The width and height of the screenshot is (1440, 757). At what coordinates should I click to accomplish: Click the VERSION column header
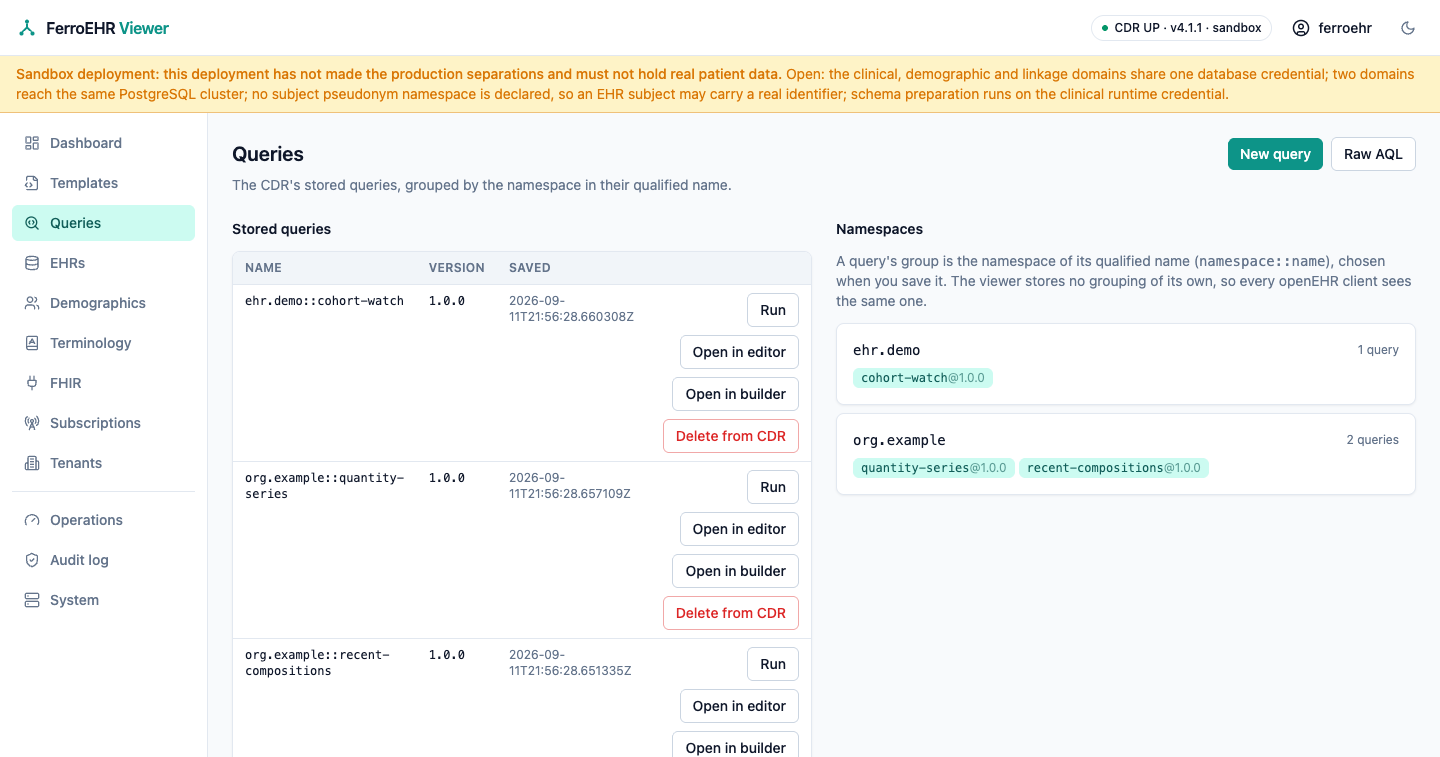point(457,268)
